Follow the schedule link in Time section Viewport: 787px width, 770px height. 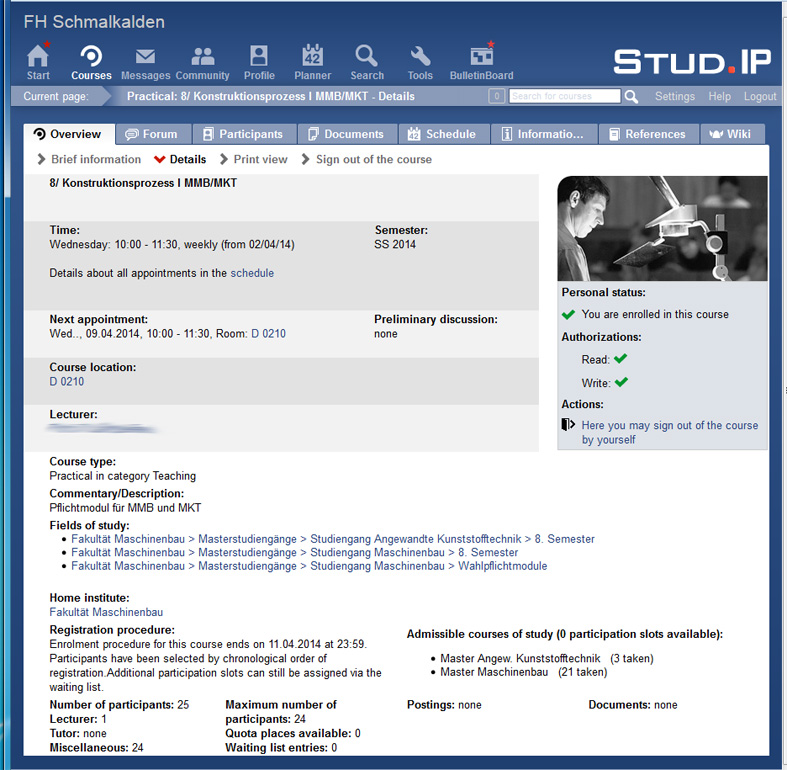[x=252, y=273]
